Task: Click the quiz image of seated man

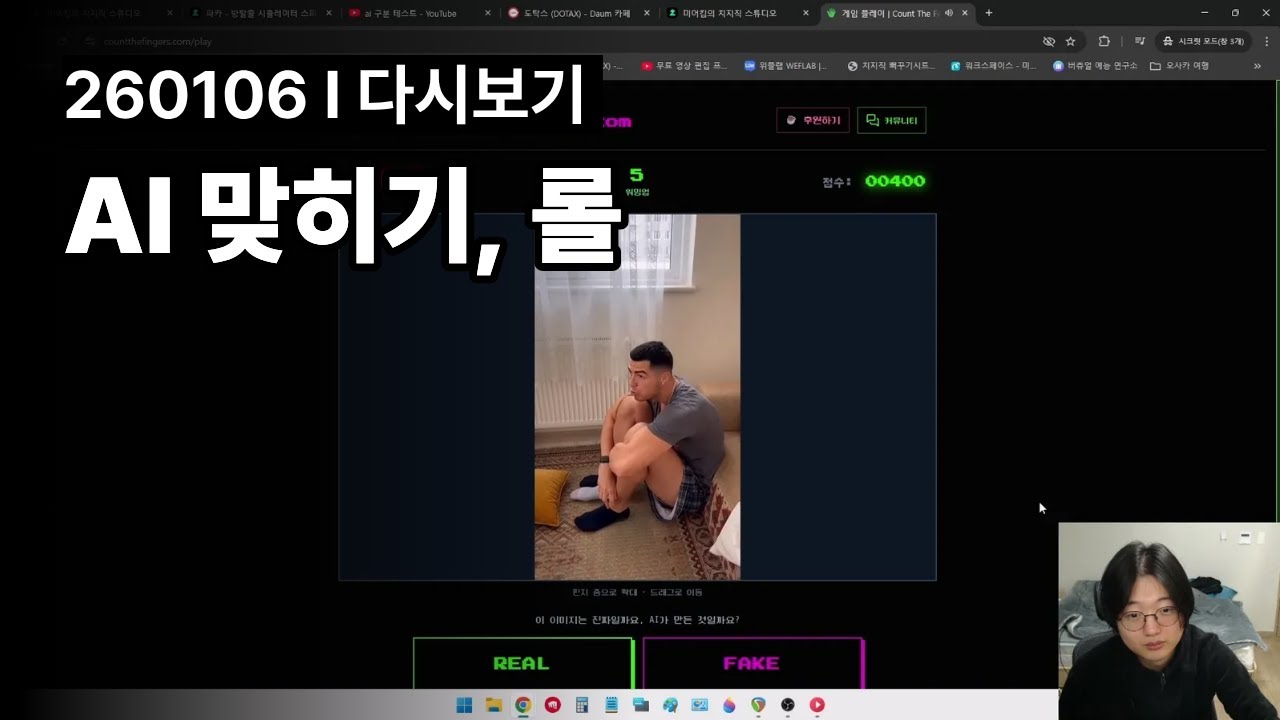Action: coord(637,396)
